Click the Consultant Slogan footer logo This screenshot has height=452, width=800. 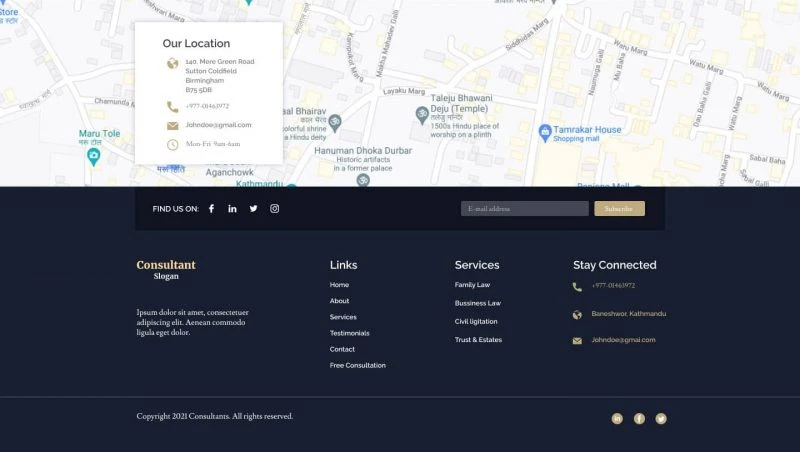(x=166, y=270)
